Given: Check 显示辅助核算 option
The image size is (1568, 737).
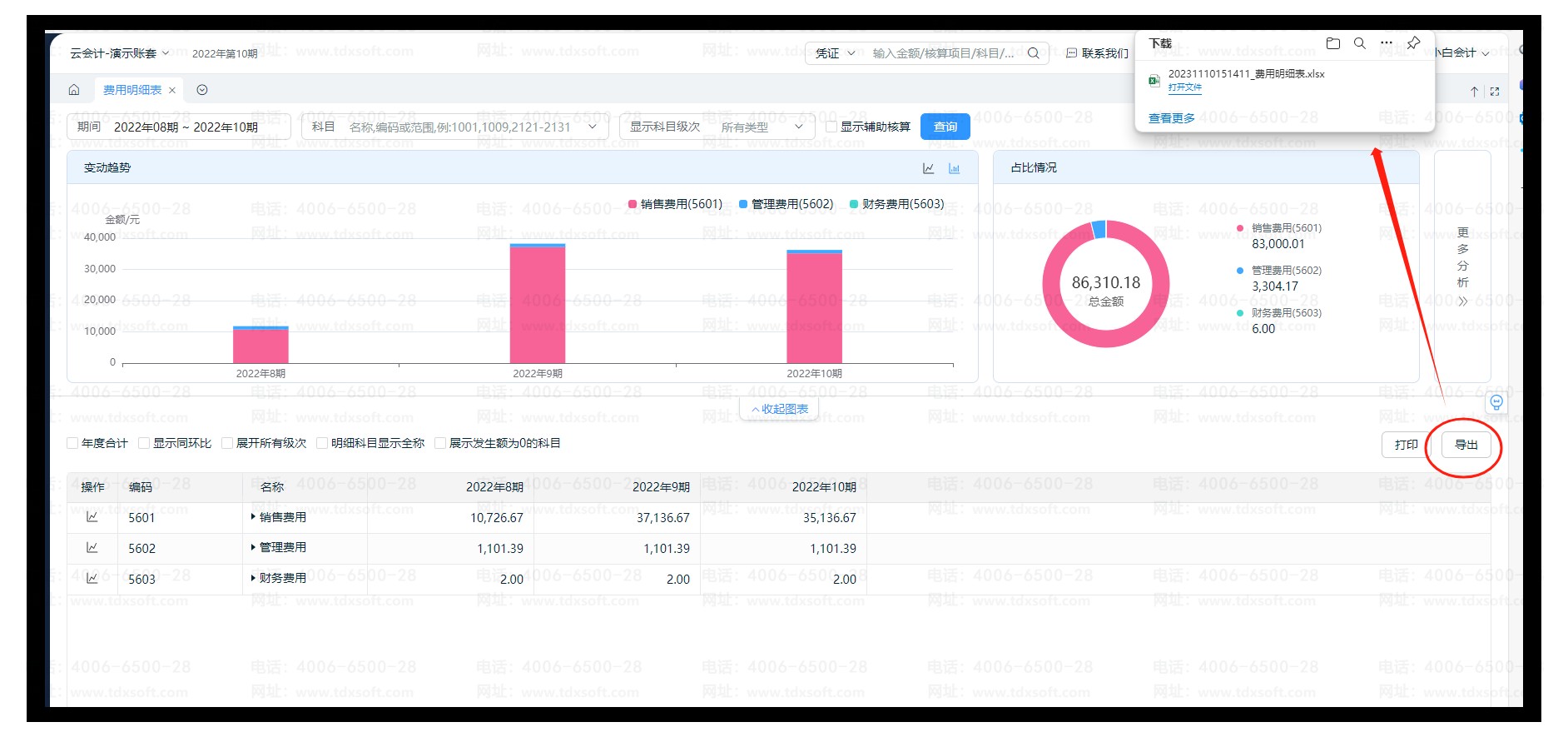Looking at the screenshot, I should [x=831, y=127].
